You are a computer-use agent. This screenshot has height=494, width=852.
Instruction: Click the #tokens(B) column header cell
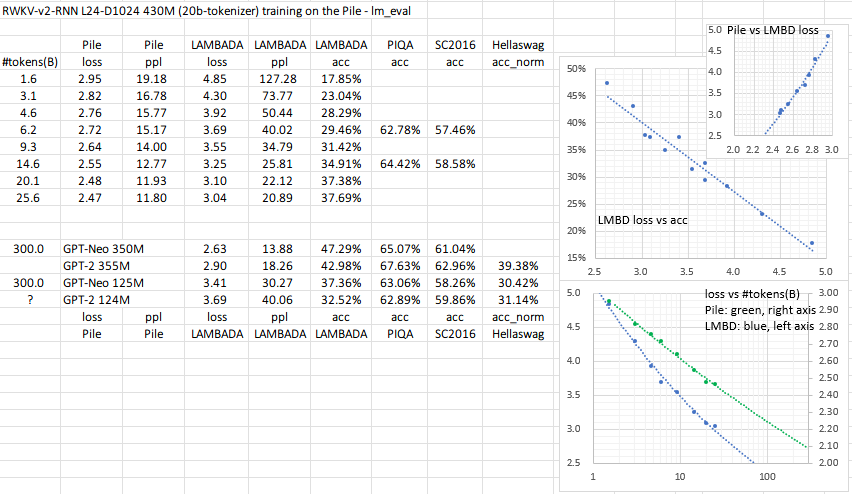pos(29,60)
